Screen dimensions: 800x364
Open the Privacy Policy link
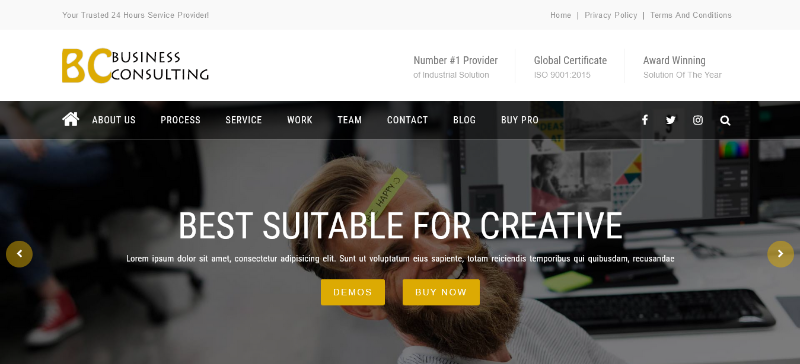[611, 15]
